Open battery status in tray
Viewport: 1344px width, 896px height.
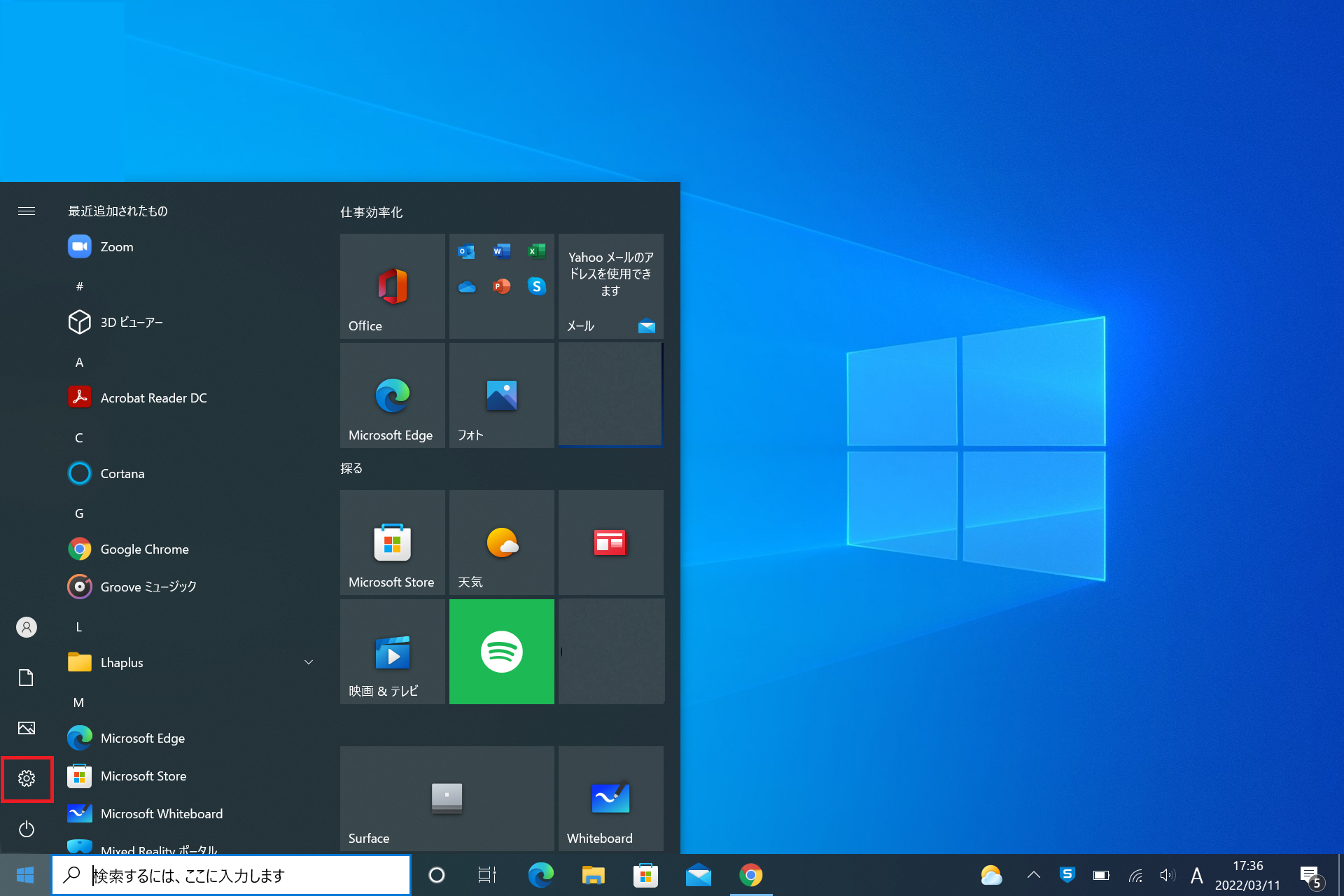[x=1101, y=875]
